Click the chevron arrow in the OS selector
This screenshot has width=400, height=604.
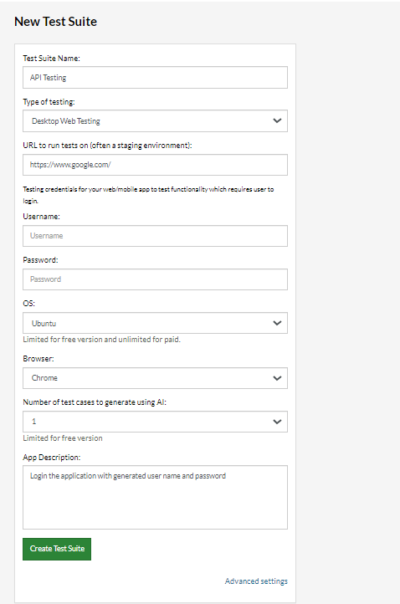[x=277, y=323]
